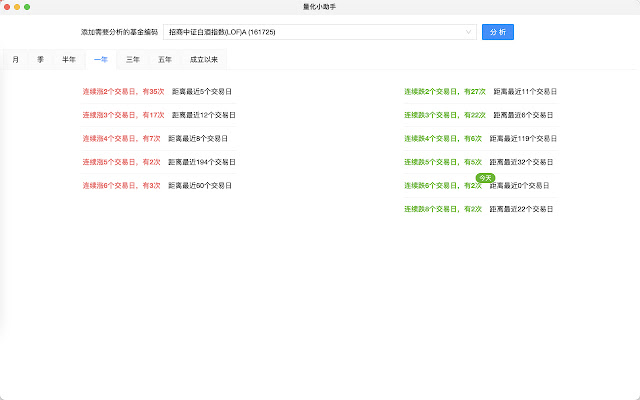Click green text 连续跌5个交易日，有5次
Viewport: 640px width, 400px height.
tap(443, 162)
